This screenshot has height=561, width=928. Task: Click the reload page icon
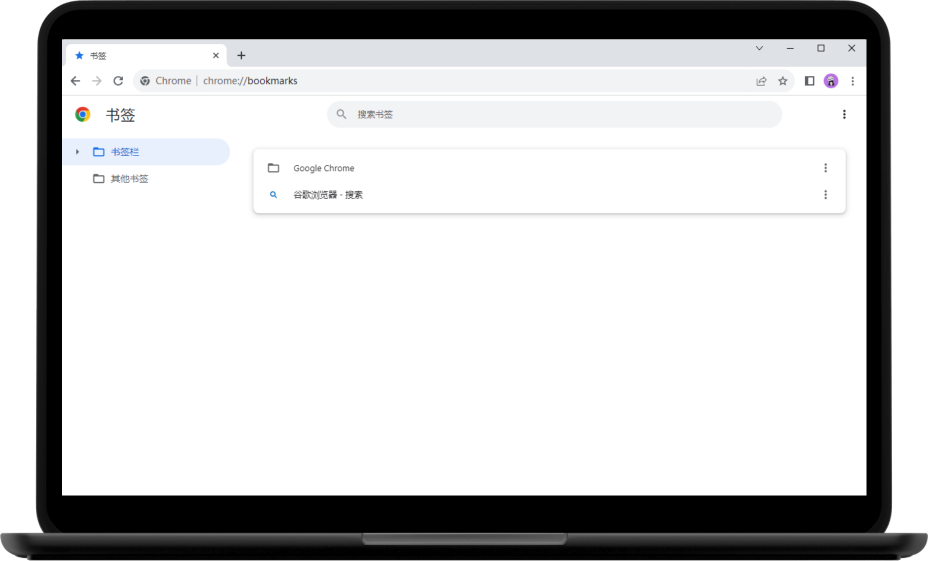[118, 81]
